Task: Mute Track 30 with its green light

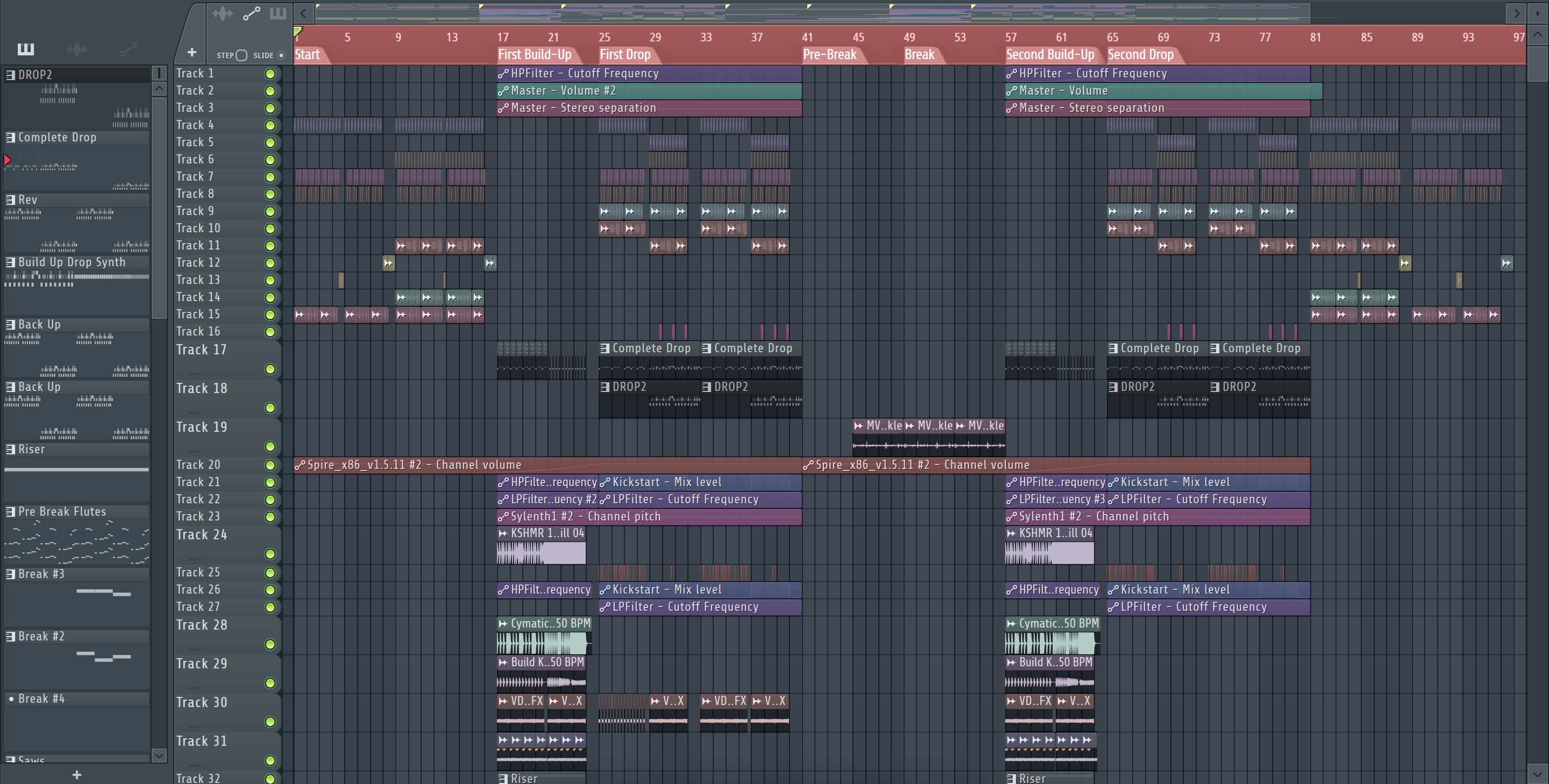Action: pos(270,722)
